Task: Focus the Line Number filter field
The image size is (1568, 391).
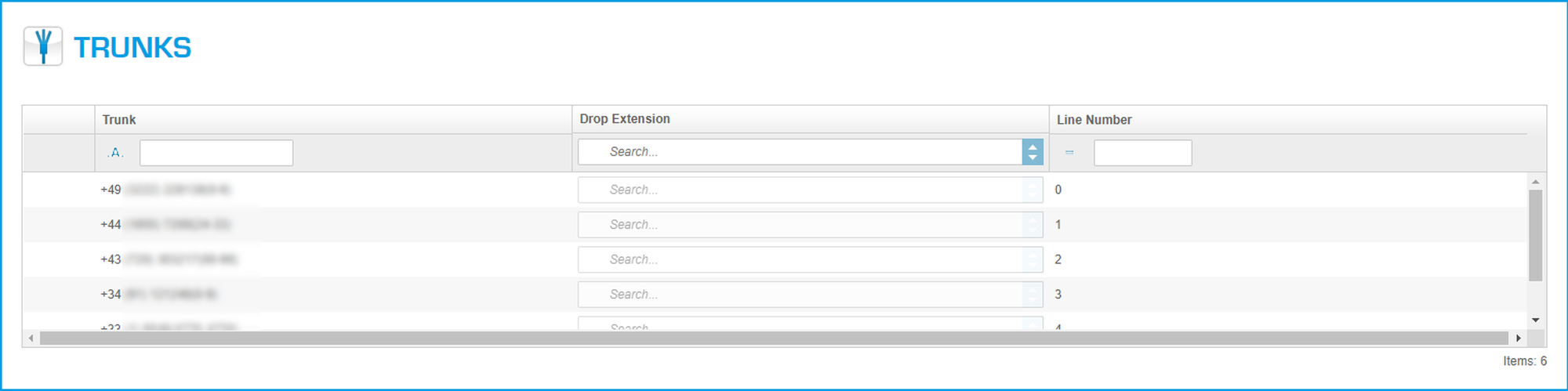Action: pyautogui.click(x=1142, y=153)
